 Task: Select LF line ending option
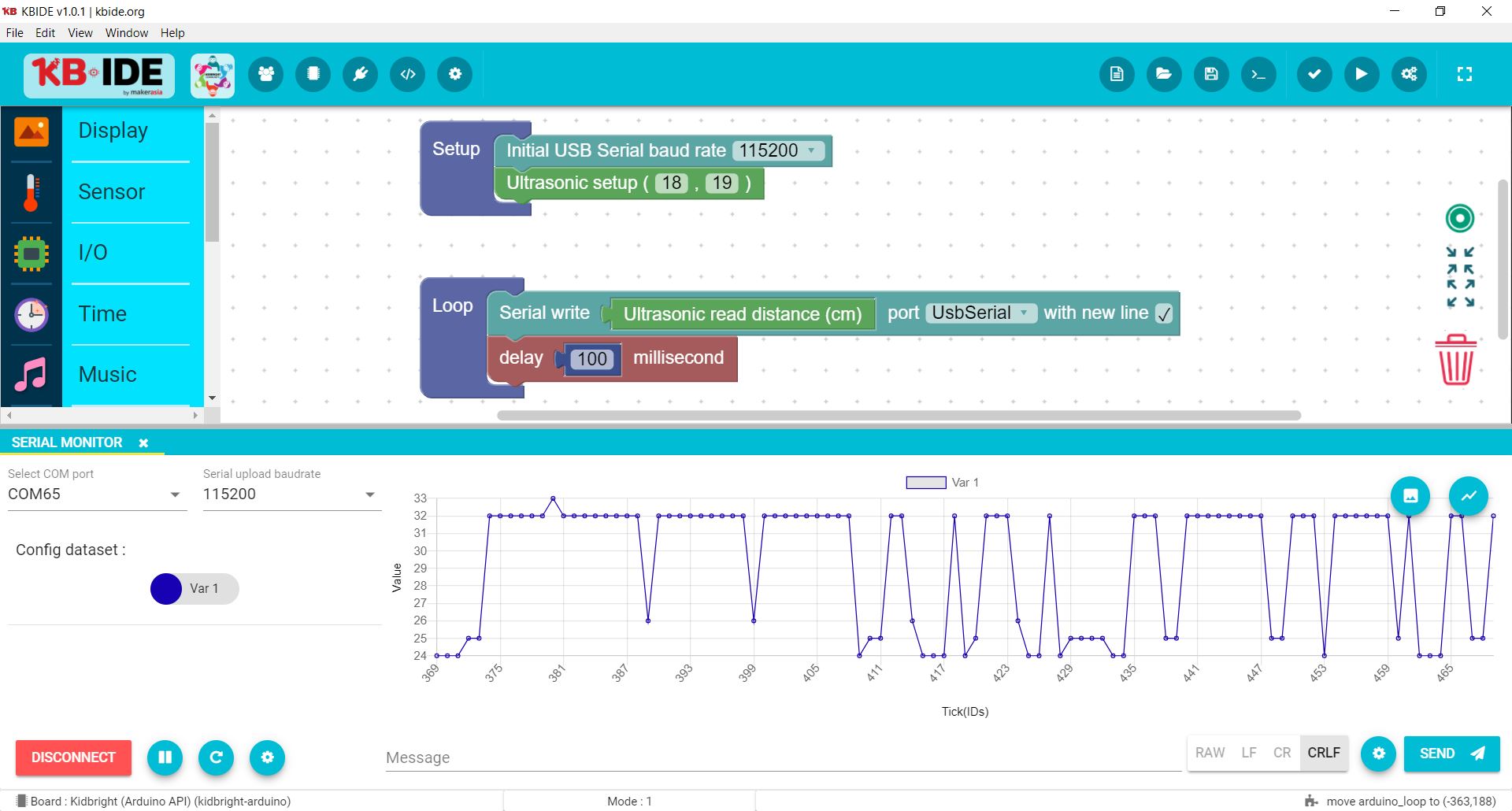click(x=1249, y=753)
